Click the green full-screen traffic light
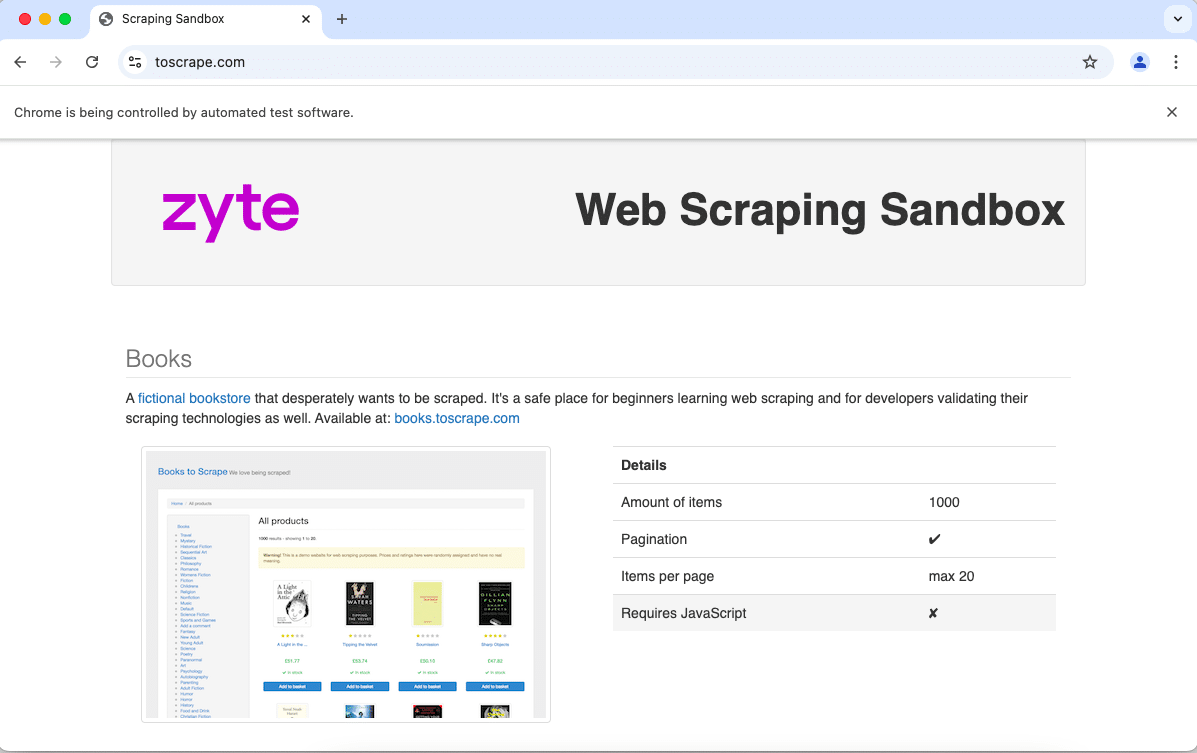Screen dimensions: 1197x753 65,18
